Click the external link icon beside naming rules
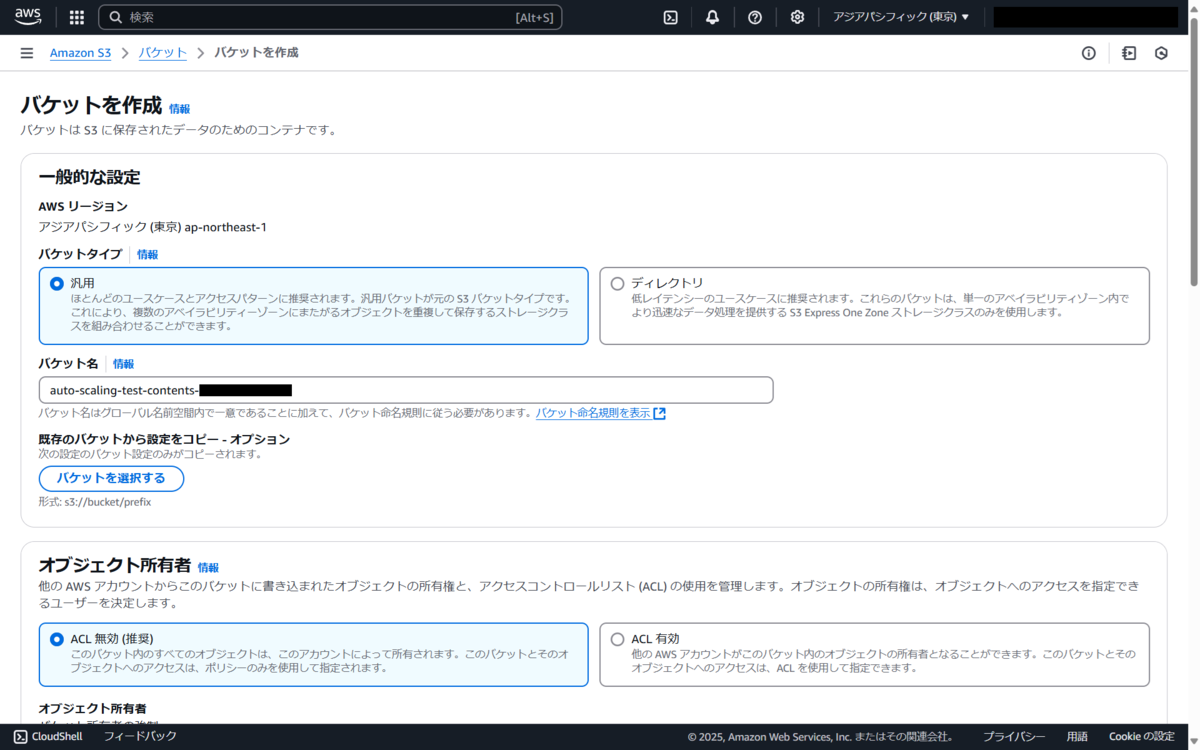The height and width of the screenshot is (750, 1200). point(659,413)
